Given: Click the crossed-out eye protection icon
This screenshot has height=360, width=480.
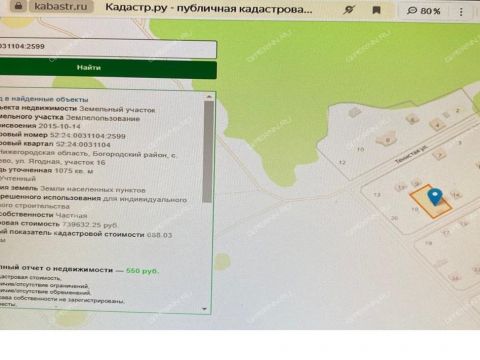Looking at the screenshot, I should pos(349,10).
